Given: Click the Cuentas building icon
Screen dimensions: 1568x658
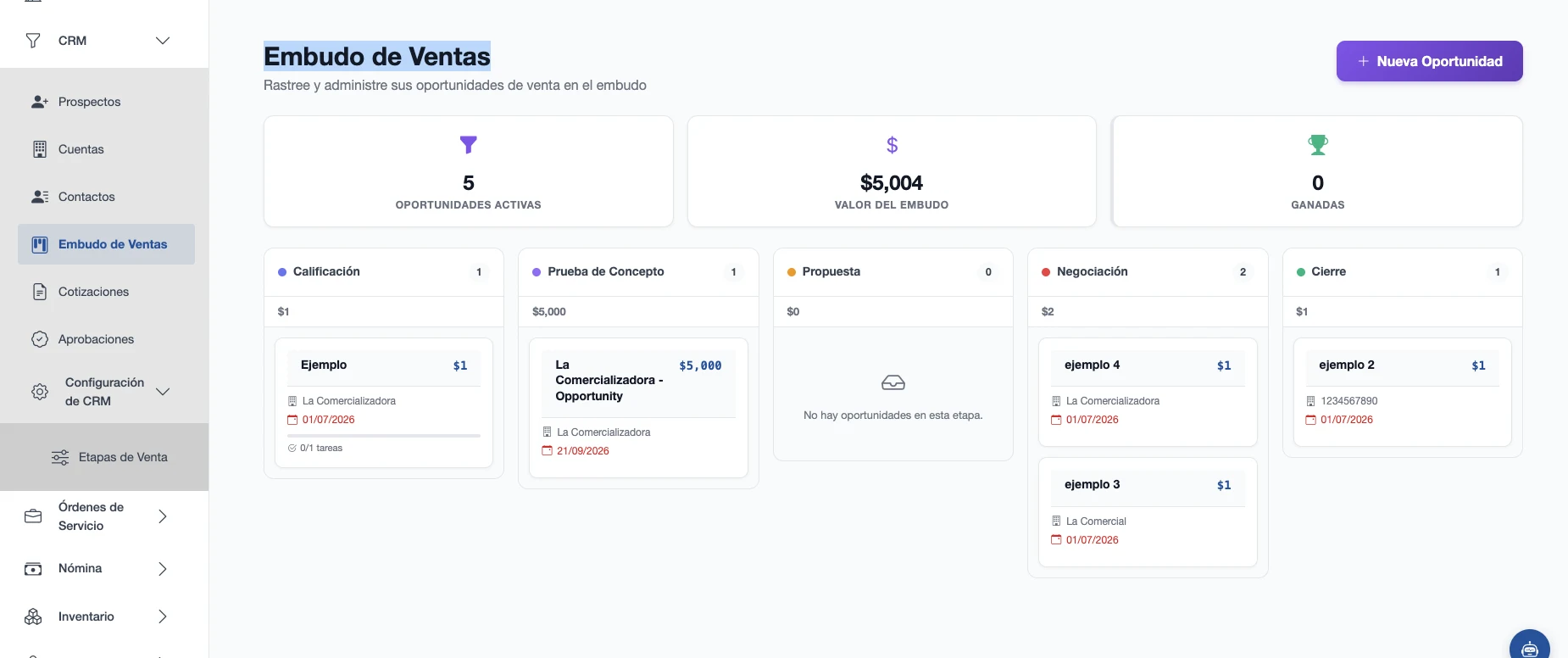Looking at the screenshot, I should tap(40, 149).
